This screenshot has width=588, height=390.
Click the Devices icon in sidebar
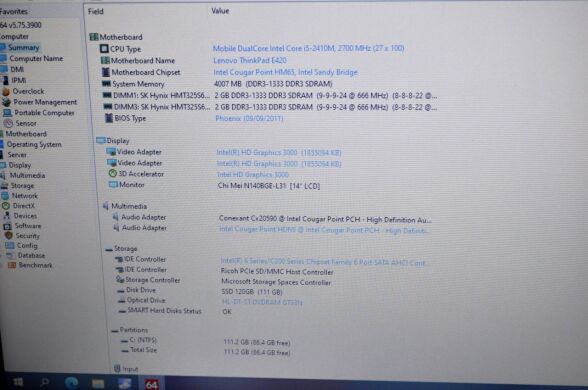pyautogui.click(x=6, y=216)
